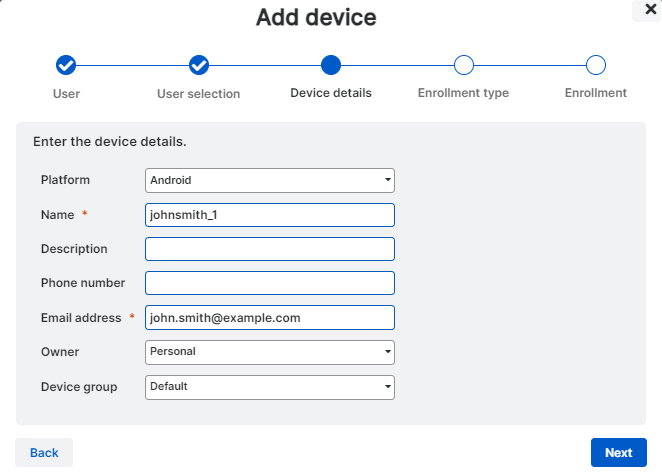Select the Enrollment step label

596,93
